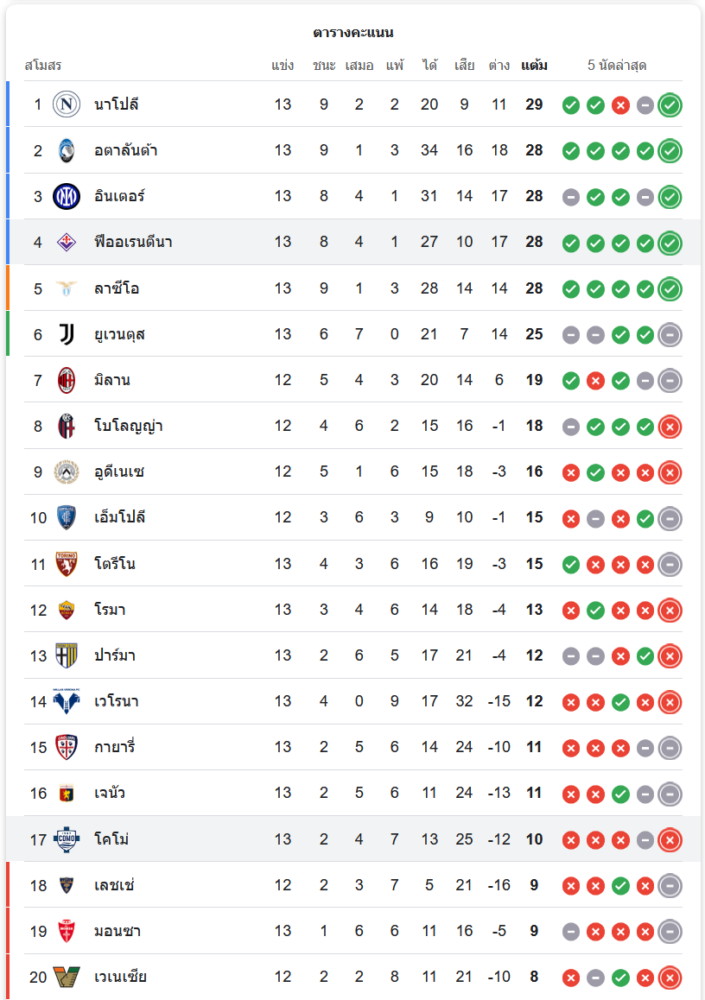Screen dimensions: 705x1000
Task: Open the อูดิเนเซ team link
Action: pyautogui.click(x=119, y=472)
